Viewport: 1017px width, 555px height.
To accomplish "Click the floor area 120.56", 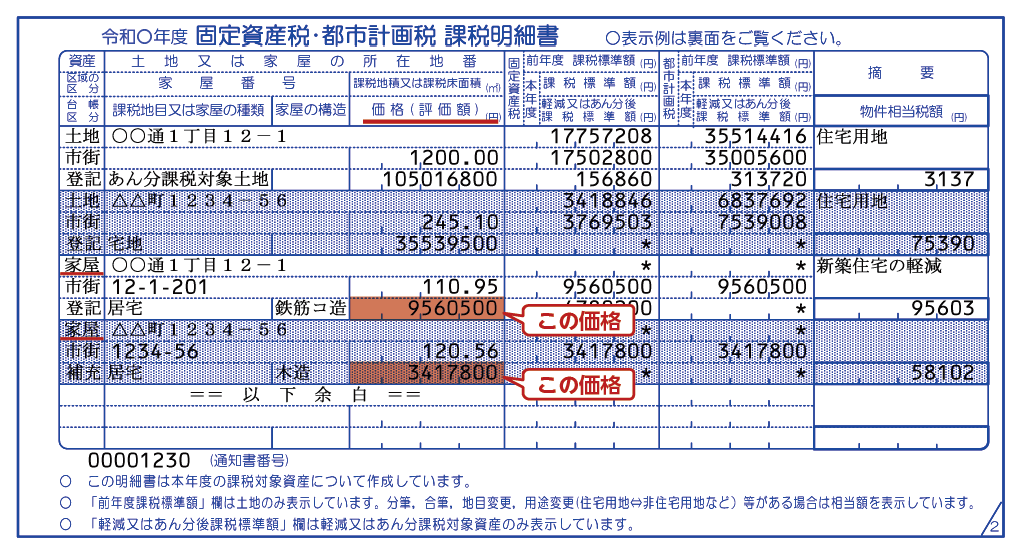I will pos(461,351).
